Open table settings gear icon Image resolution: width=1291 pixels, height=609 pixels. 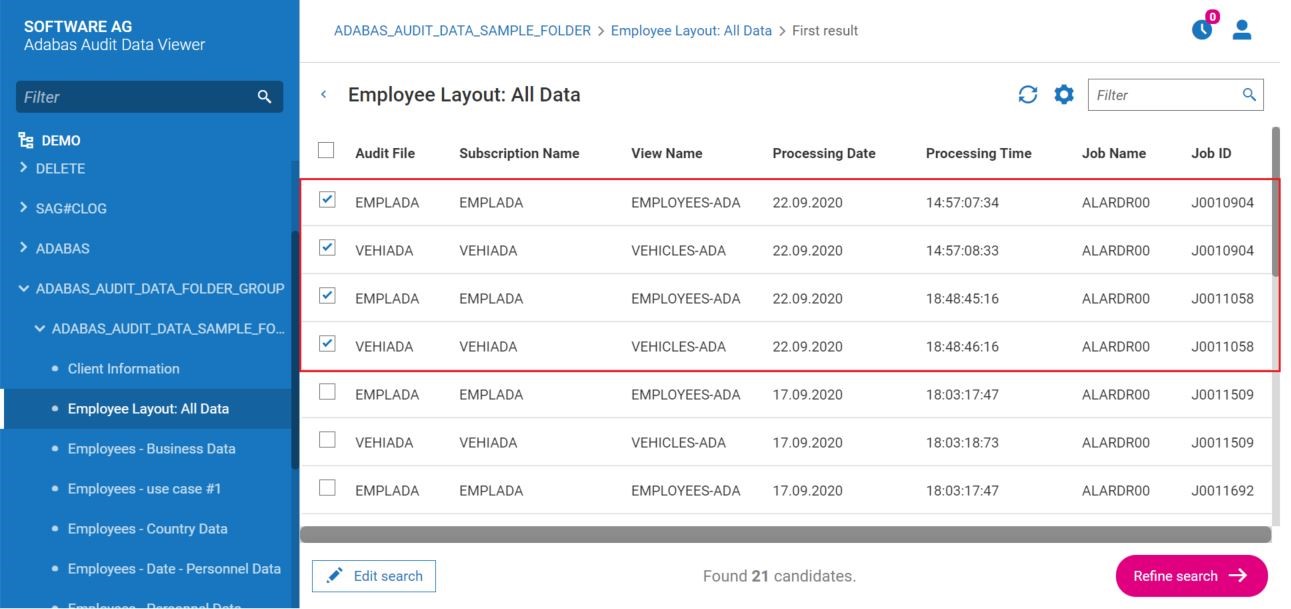(1064, 94)
